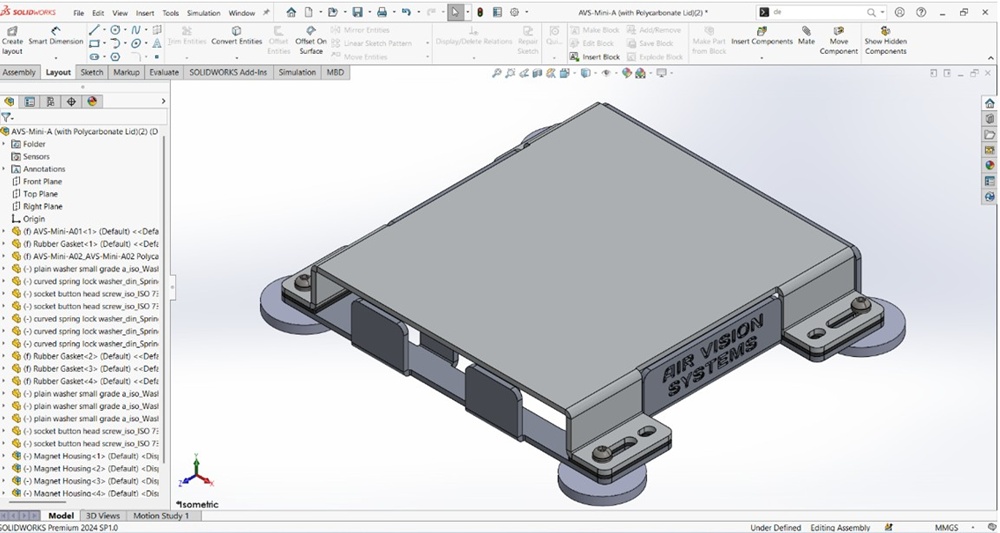Pin the menu bar with pushpin
Viewport: 1000px width, 533px height.
(x=266, y=12)
